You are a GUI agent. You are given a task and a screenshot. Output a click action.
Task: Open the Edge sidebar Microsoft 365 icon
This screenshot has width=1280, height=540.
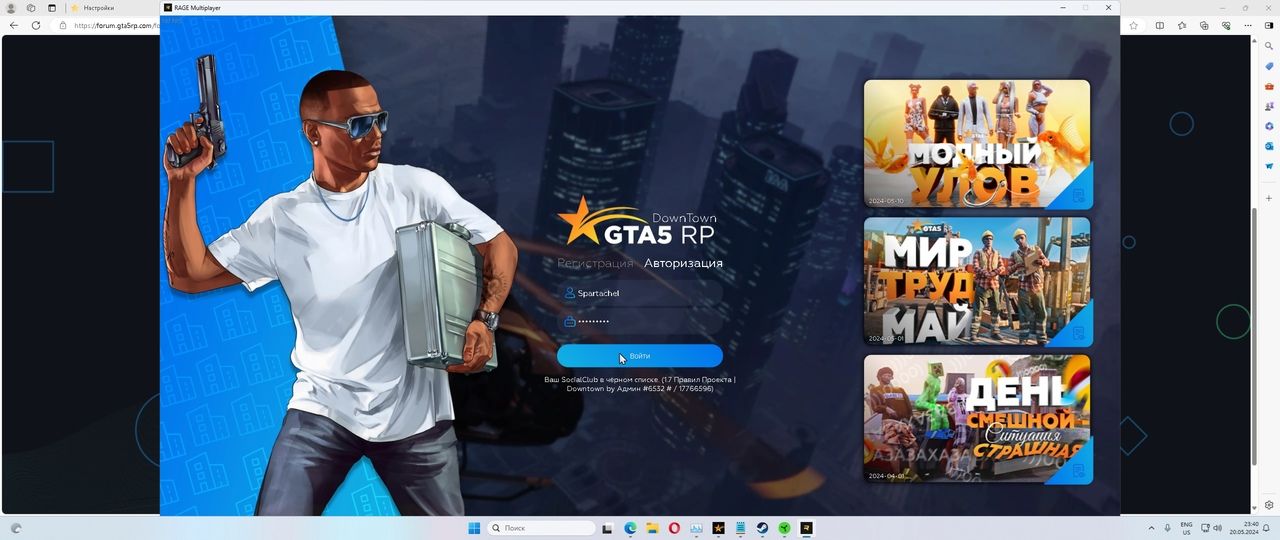[x=1269, y=126]
